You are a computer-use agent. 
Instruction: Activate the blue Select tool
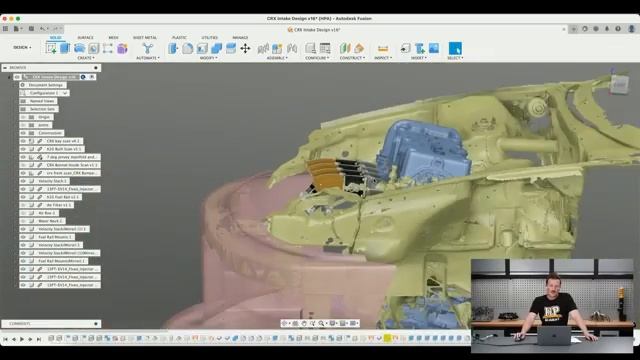(x=455, y=49)
